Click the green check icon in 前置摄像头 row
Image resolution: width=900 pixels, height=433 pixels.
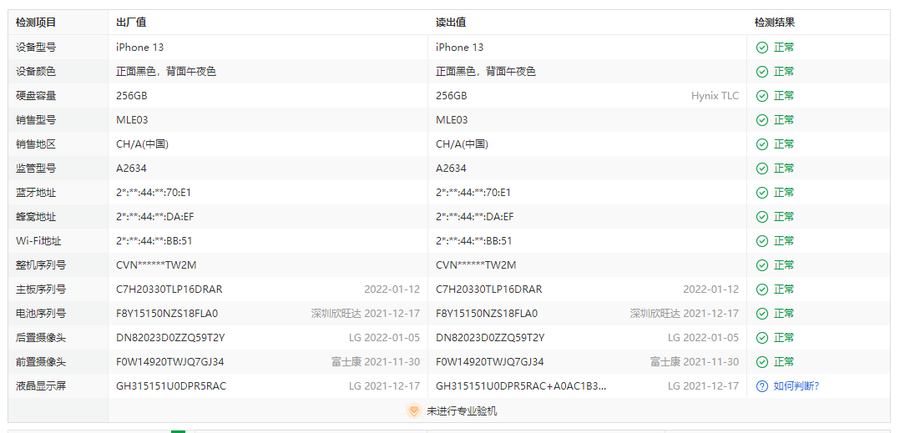(x=762, y=362)
